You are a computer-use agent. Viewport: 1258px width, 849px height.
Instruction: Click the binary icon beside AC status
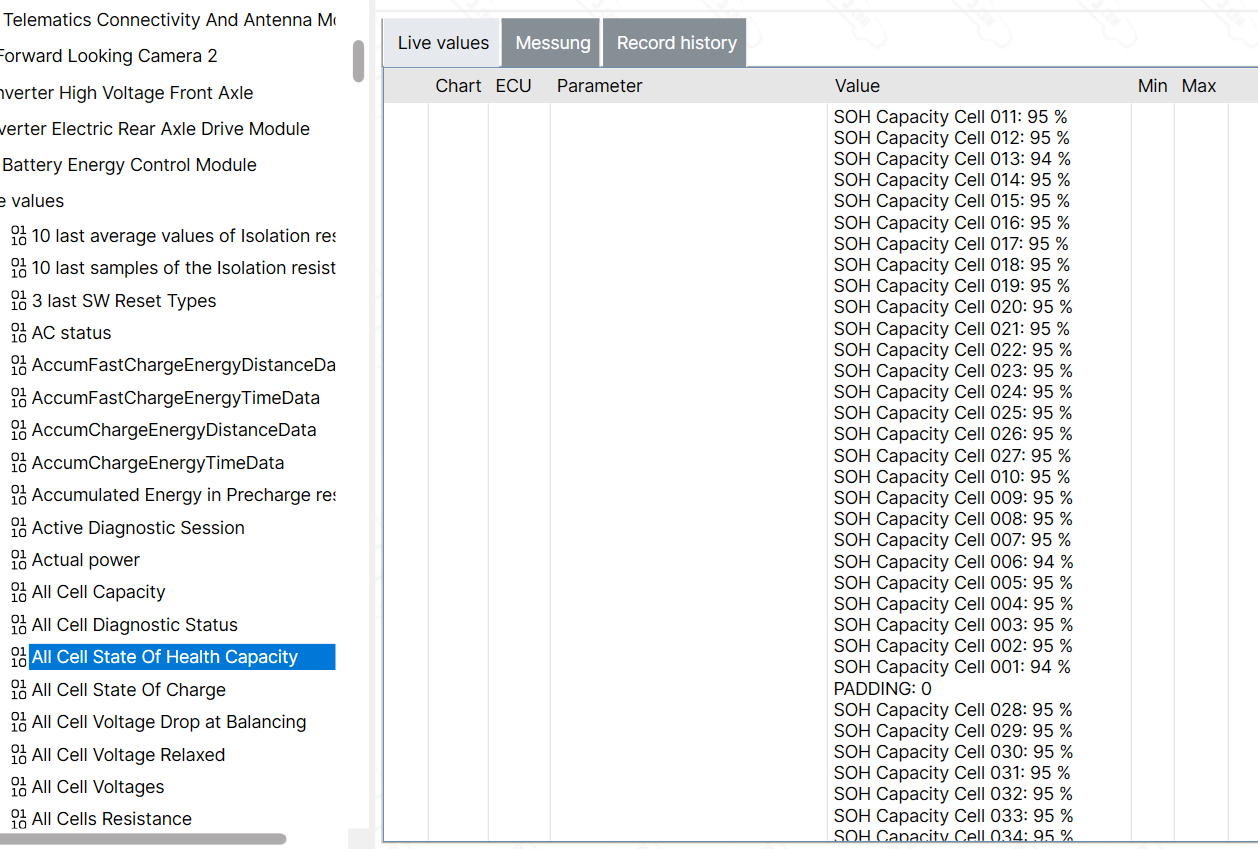point(18,333)
